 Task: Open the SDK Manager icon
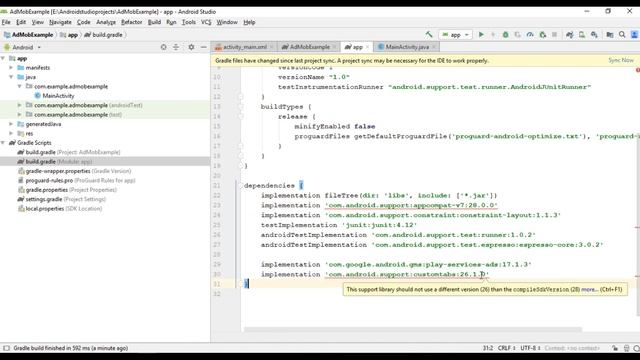pyautogui.click(x=594, y=35)
